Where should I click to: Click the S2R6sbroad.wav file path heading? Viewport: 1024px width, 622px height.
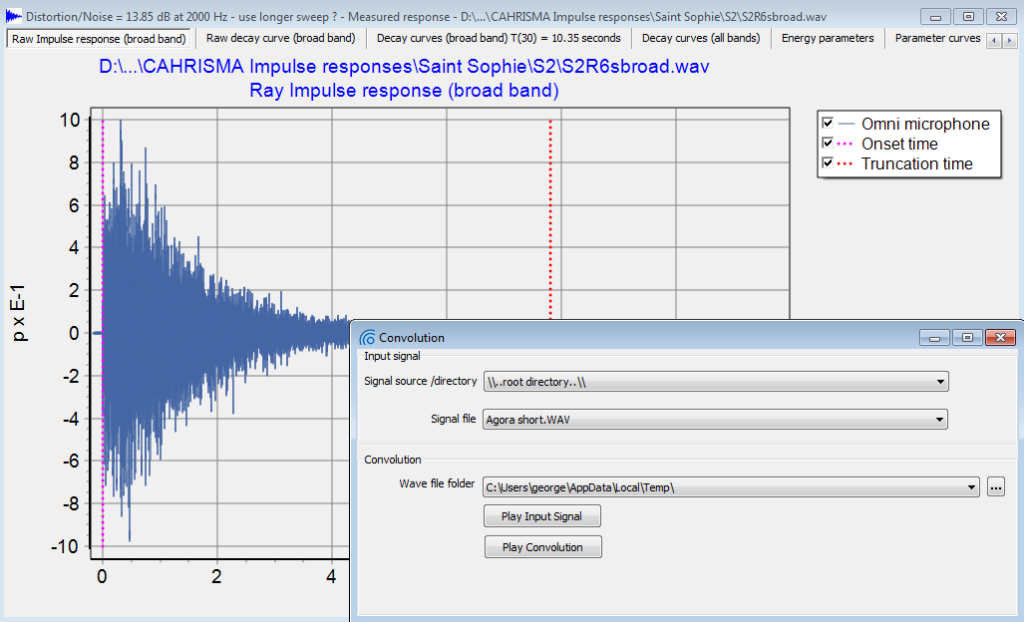404,66
